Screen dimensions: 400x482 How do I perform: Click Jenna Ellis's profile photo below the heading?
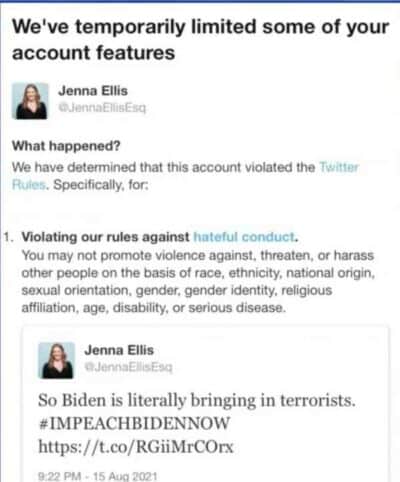coord(30,101)
